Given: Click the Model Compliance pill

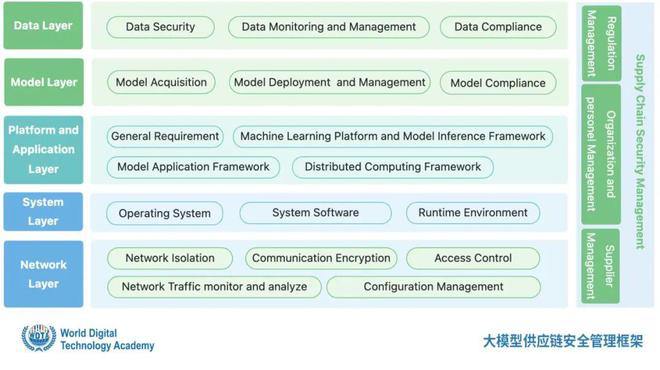Looking at the screenshot, I should pos(498,83).
